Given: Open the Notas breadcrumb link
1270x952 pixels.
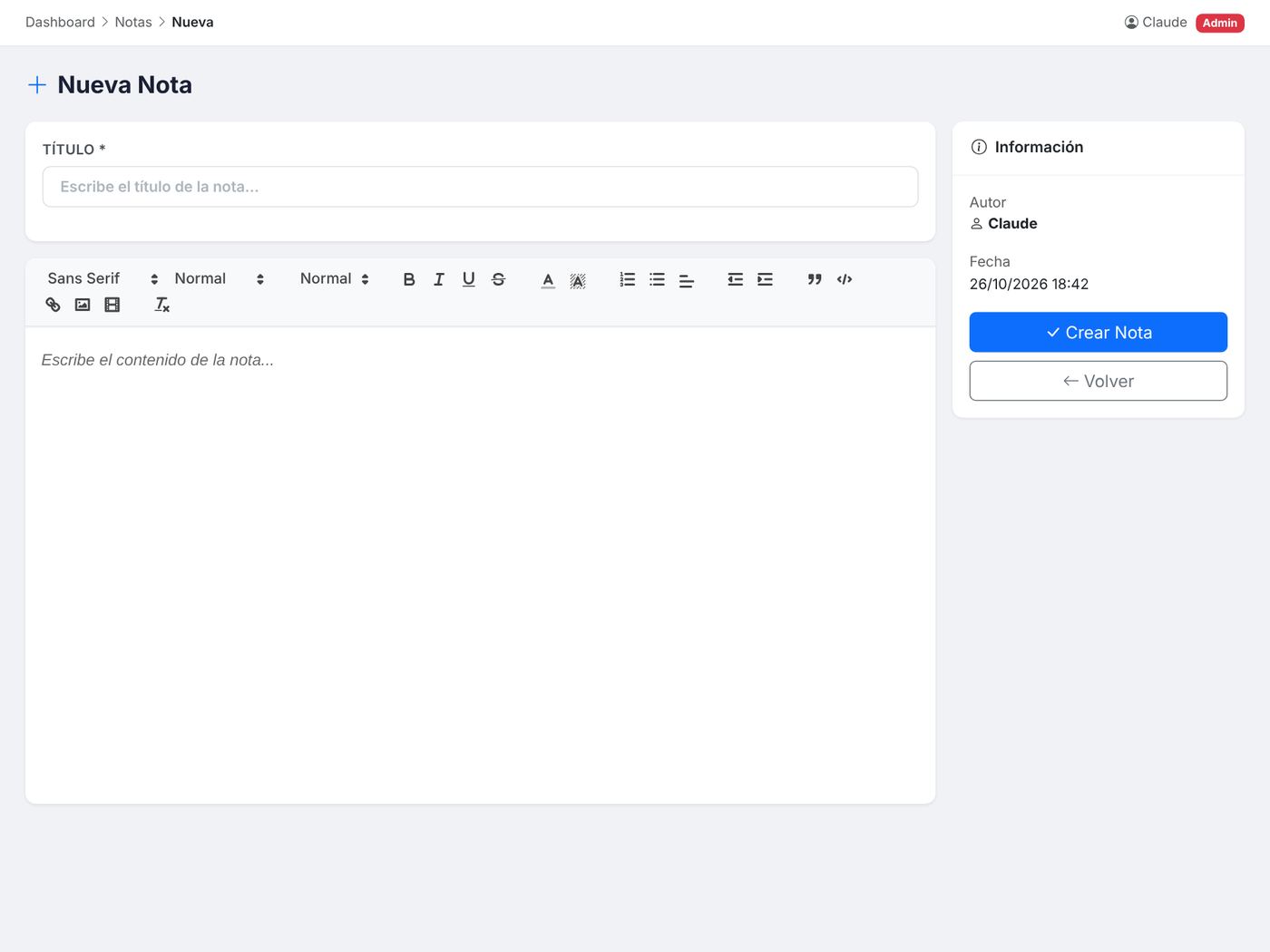Looking at the screenshot, I should pyautogui.click(x=133, y=22).
